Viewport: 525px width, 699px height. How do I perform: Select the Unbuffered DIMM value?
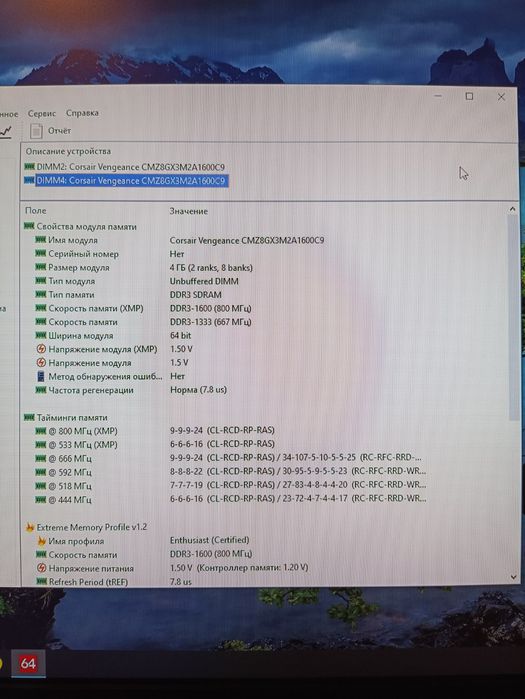(x=204, y=281)
